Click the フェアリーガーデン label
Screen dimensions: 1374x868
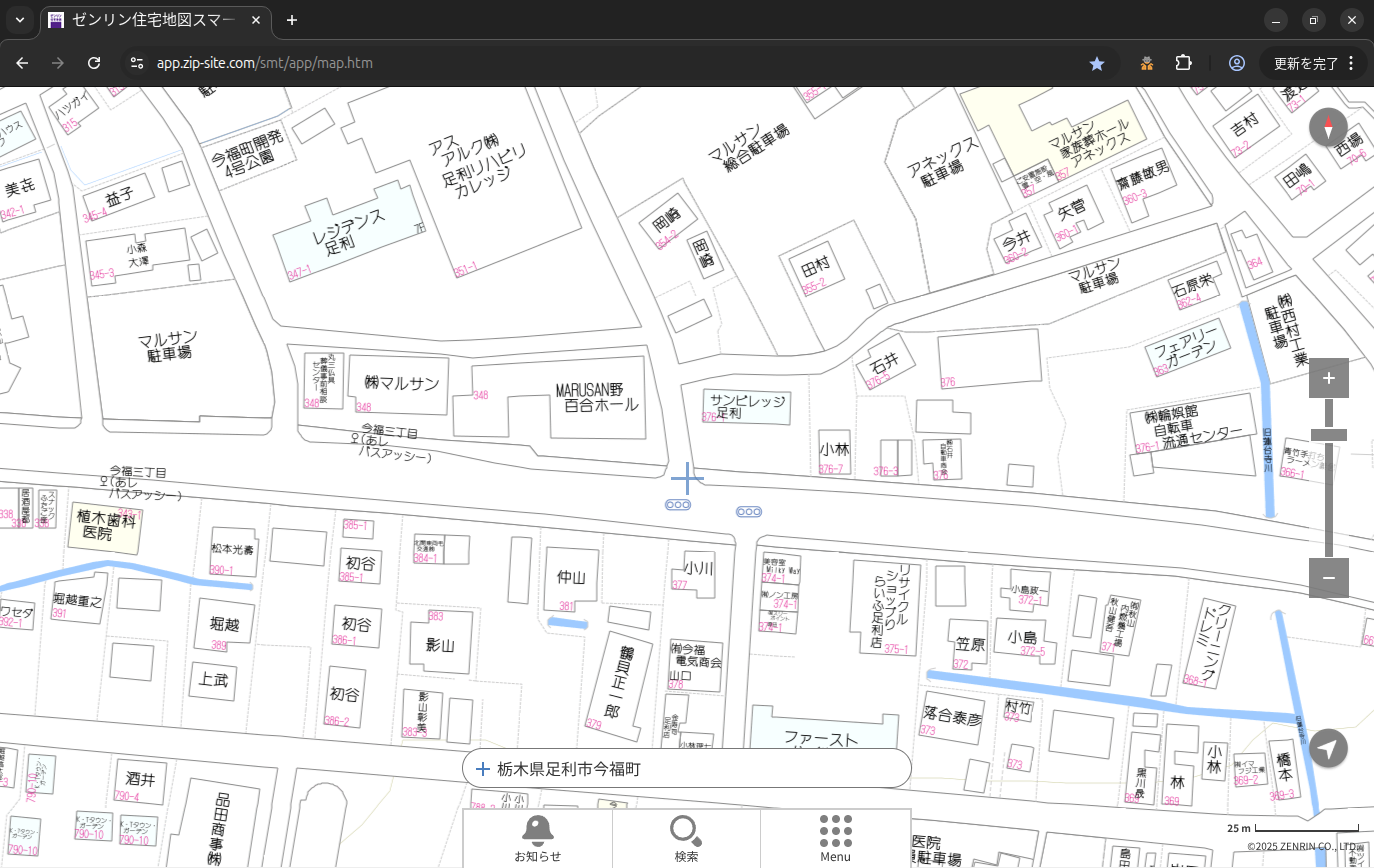coord(1187,347)
